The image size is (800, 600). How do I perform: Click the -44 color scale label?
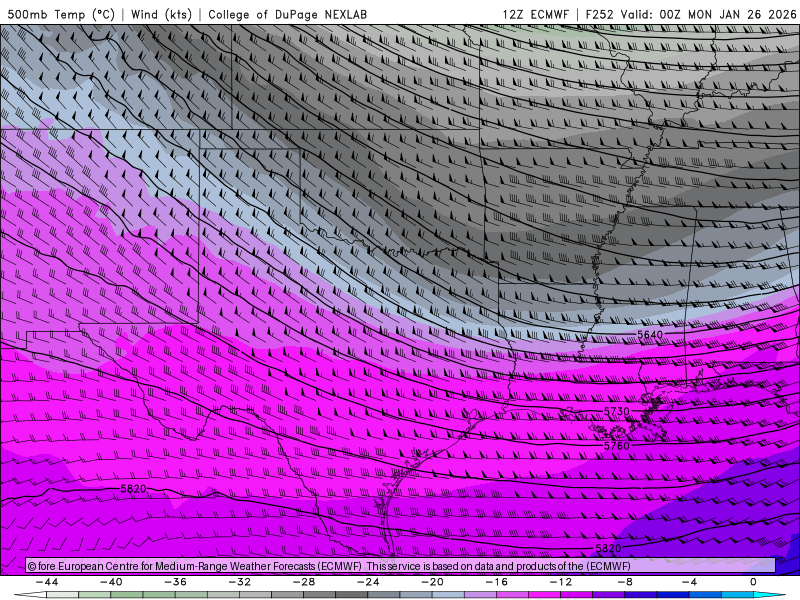(x=47, y=582)
